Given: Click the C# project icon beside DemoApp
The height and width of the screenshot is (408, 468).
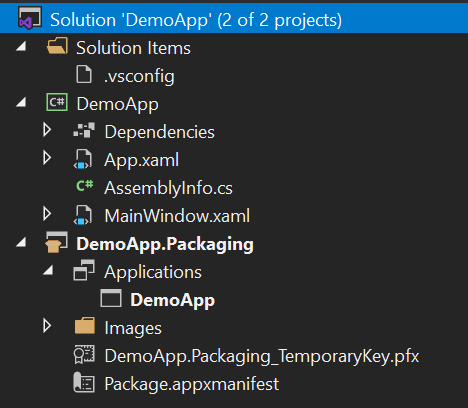Looking at the screenshot, I should coord(57,102).
